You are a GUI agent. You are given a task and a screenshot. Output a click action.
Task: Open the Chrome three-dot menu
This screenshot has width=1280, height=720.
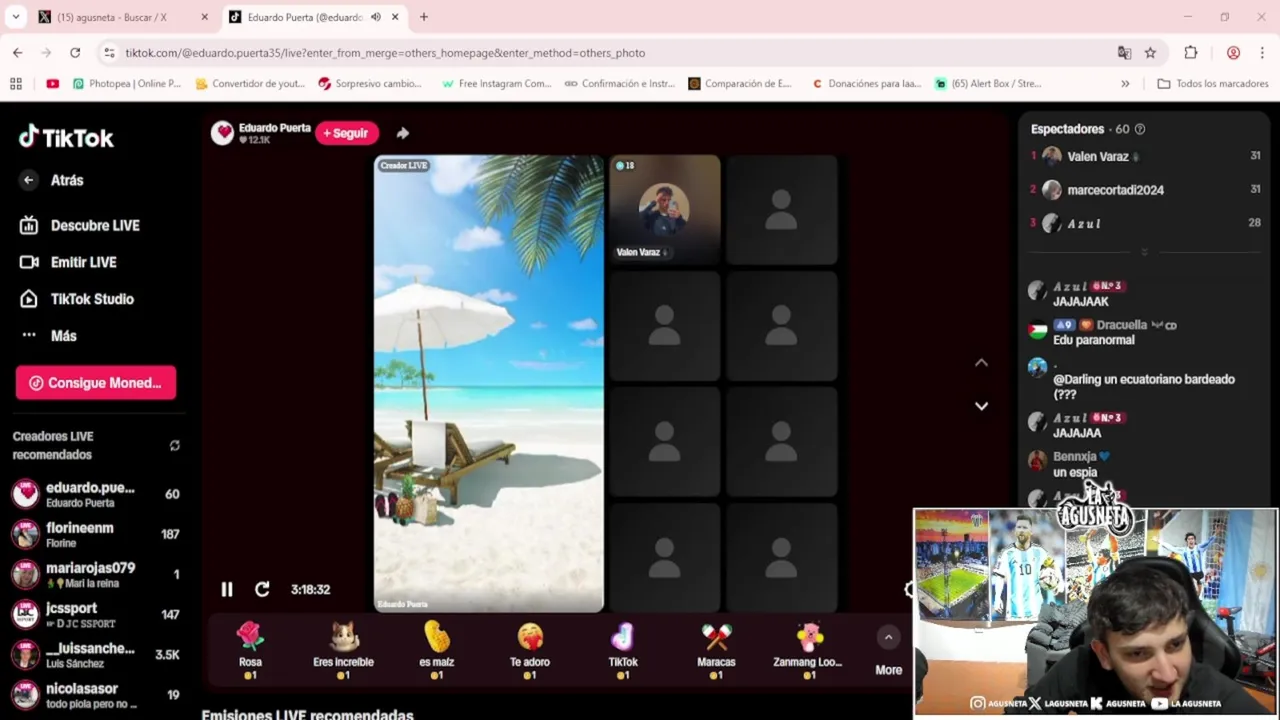point(1263,53)
